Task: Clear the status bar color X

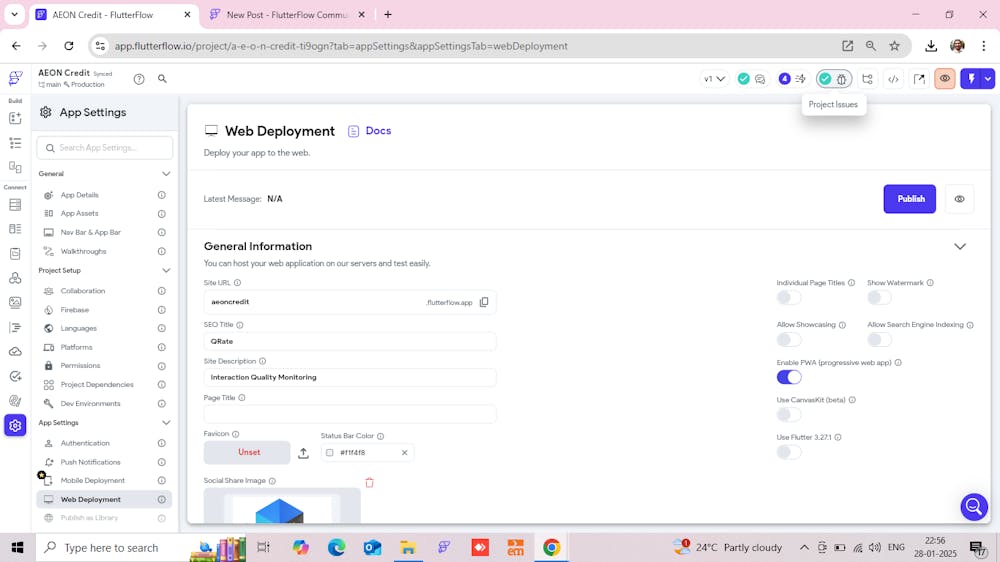Action: click(404, 453)
